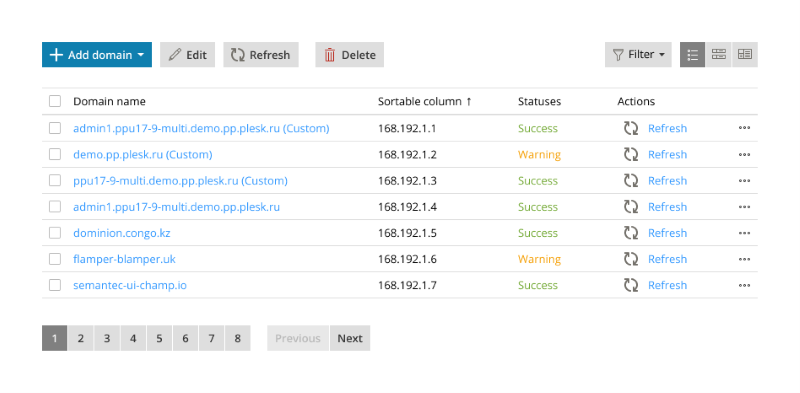This screenshot has width=800, height=393.
Task: Open dominion.congo.kz domain link
Action: 121,233
